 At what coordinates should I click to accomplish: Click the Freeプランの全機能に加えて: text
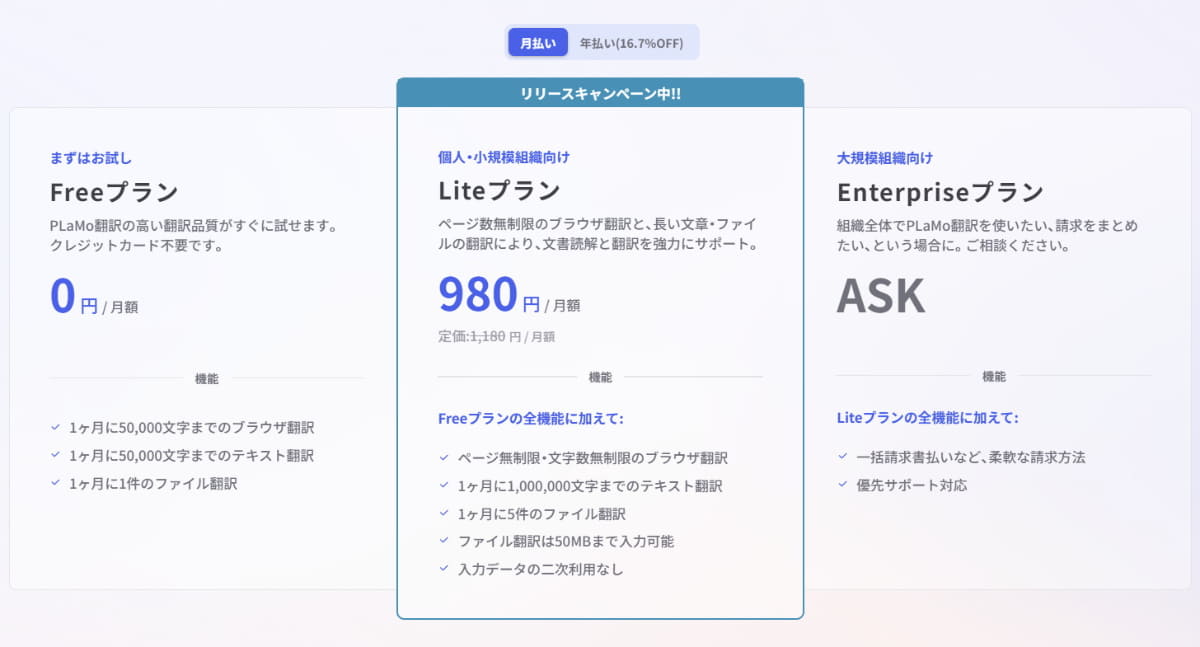click(531, 419)
